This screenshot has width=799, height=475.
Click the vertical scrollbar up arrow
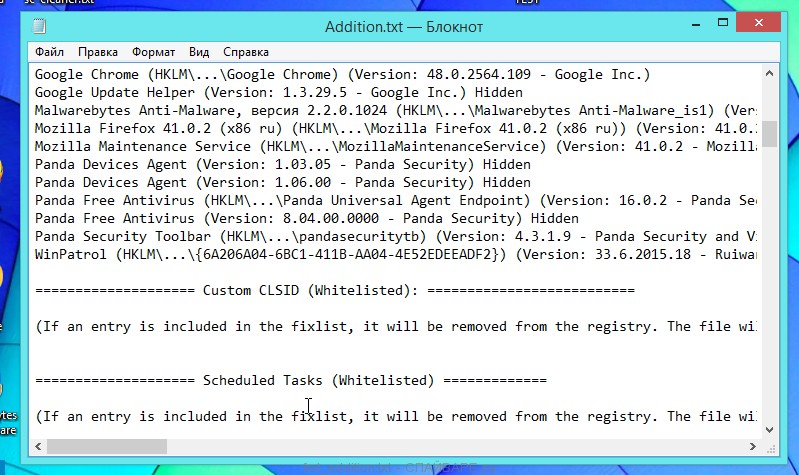coord(769,73)
